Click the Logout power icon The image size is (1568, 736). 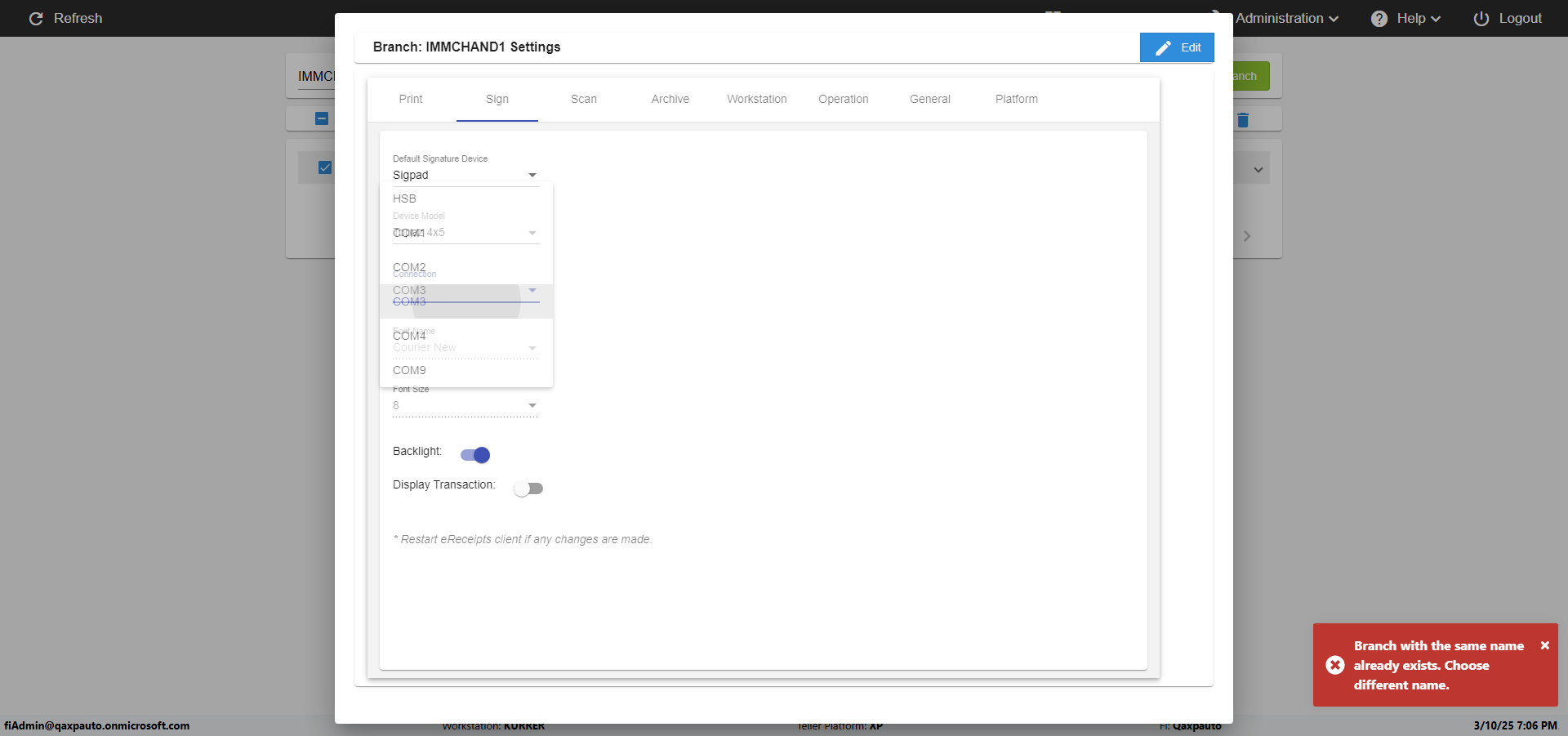(1481, 19)
